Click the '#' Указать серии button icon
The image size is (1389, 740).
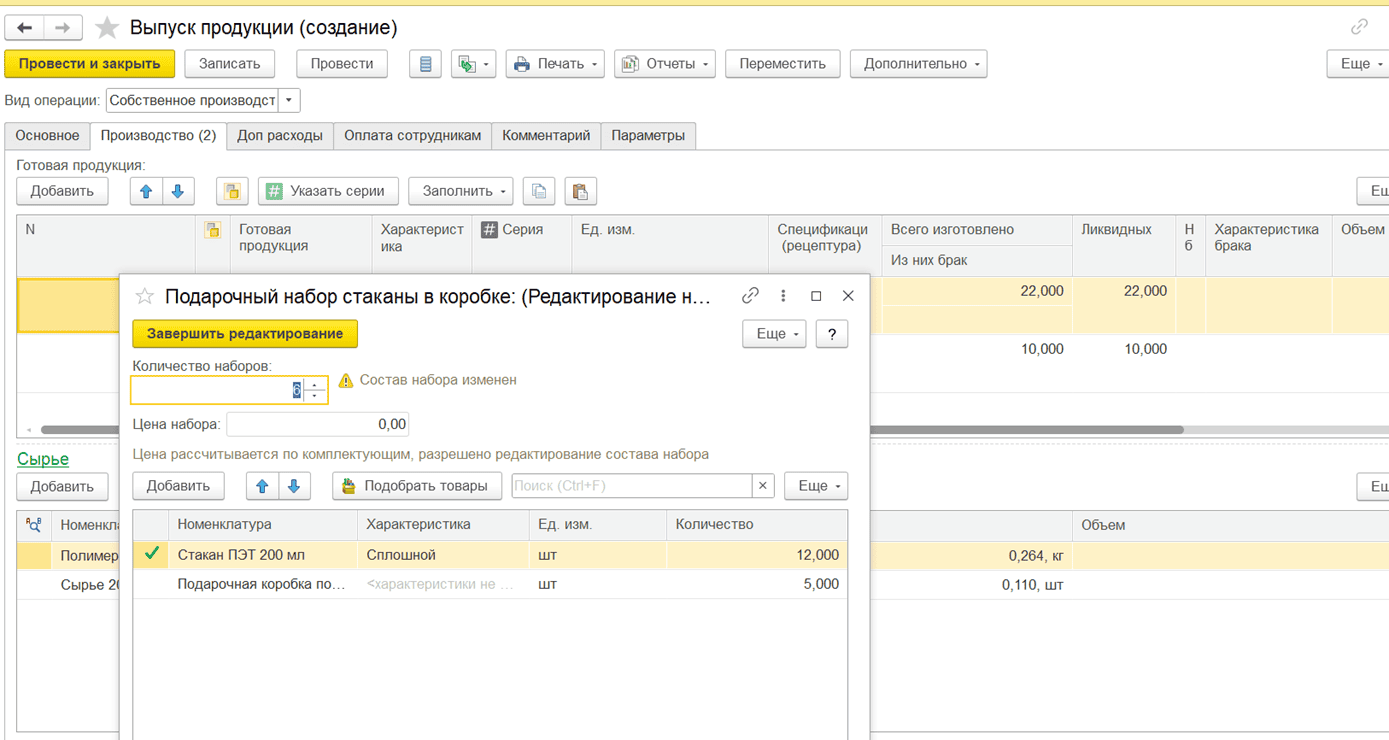click(274, 191)
